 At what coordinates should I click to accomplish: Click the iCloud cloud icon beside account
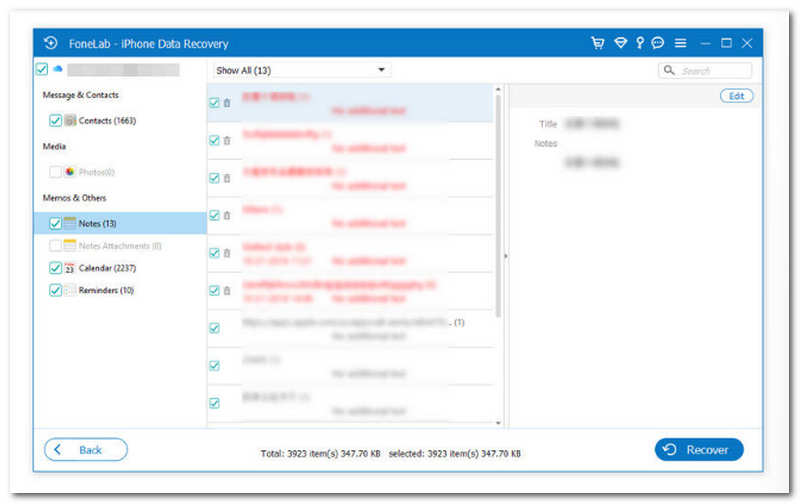coord(58,68)
